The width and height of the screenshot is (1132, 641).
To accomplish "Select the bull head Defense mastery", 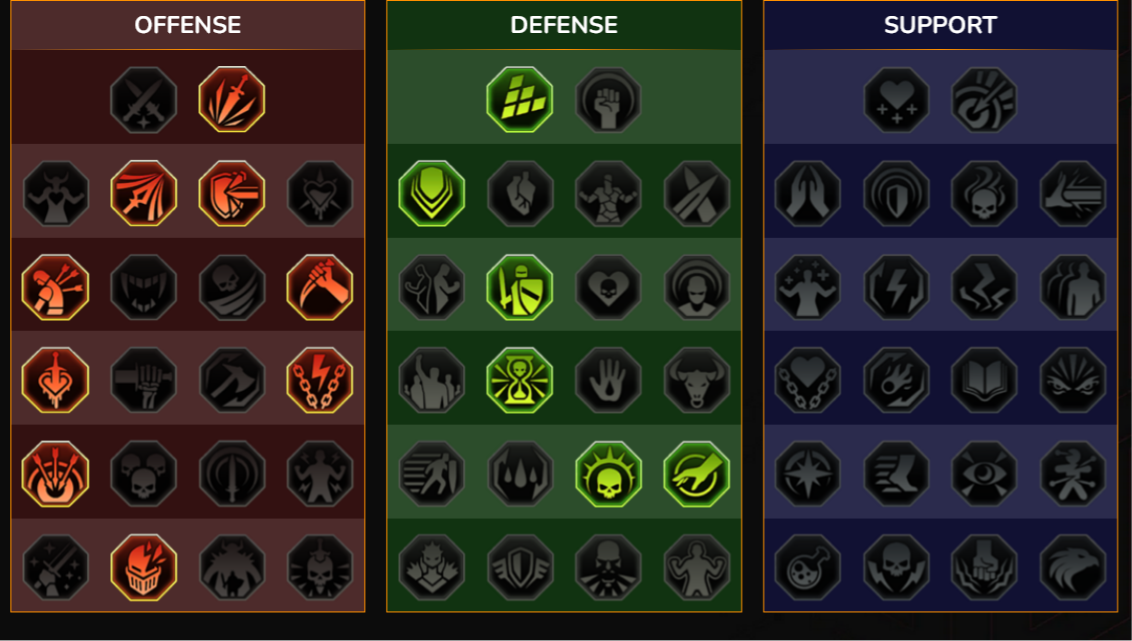I will (697, 380).
